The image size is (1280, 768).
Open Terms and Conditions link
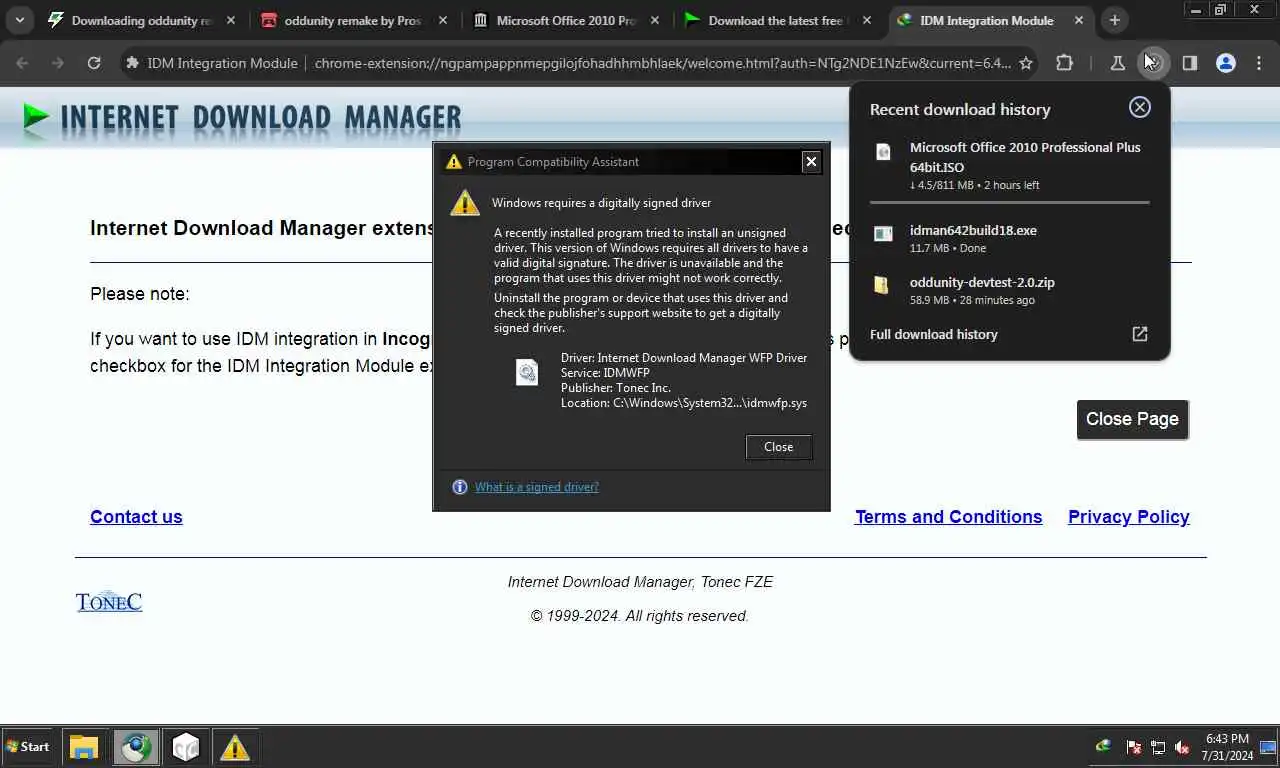click(x=948, y=517)
